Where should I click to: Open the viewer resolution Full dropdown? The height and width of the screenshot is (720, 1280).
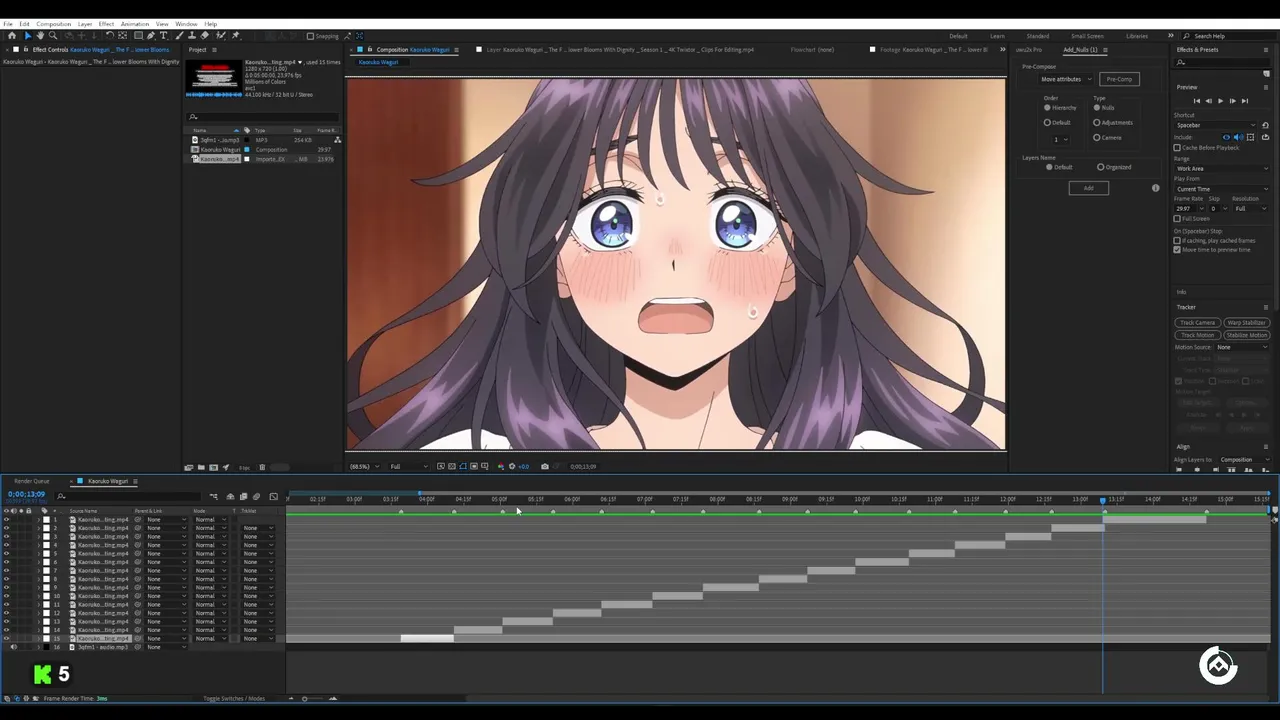pos(408,466)
